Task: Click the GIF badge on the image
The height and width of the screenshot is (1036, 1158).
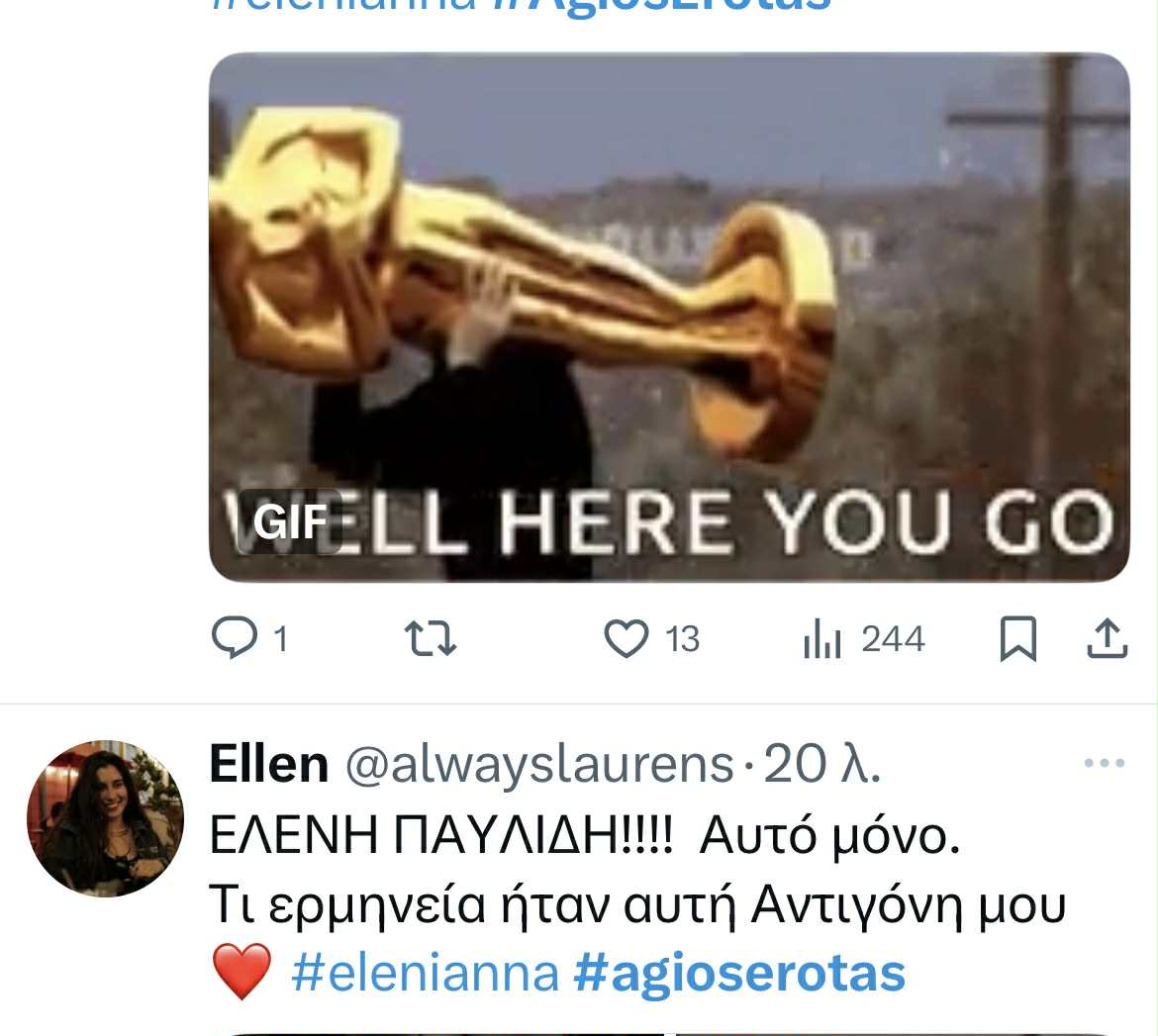Action: pos(290,521)
